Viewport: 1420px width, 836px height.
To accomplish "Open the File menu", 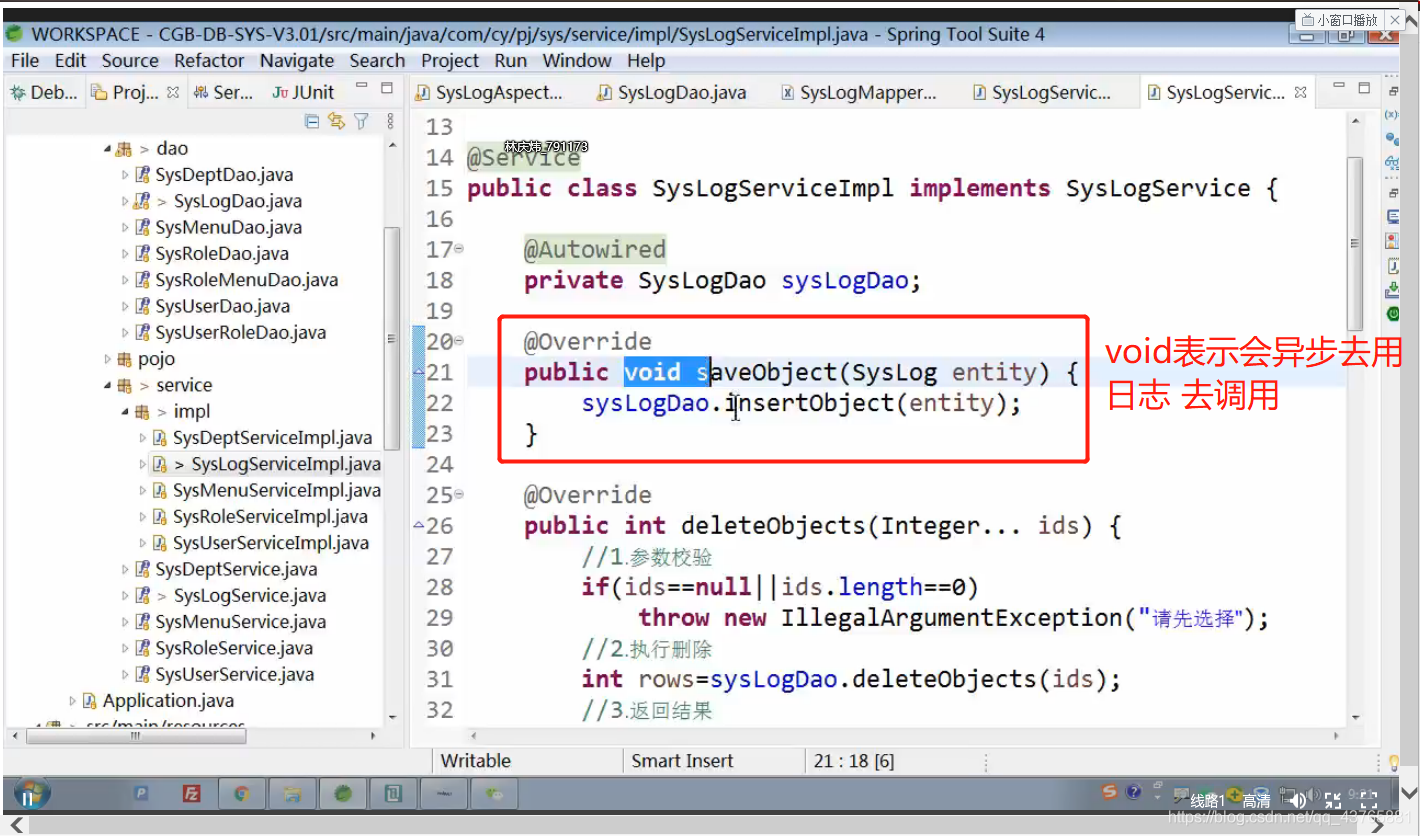I will (25, 60).
